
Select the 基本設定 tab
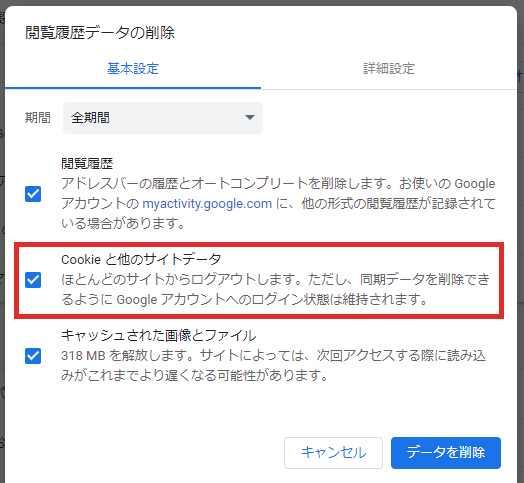pos(133,69)
